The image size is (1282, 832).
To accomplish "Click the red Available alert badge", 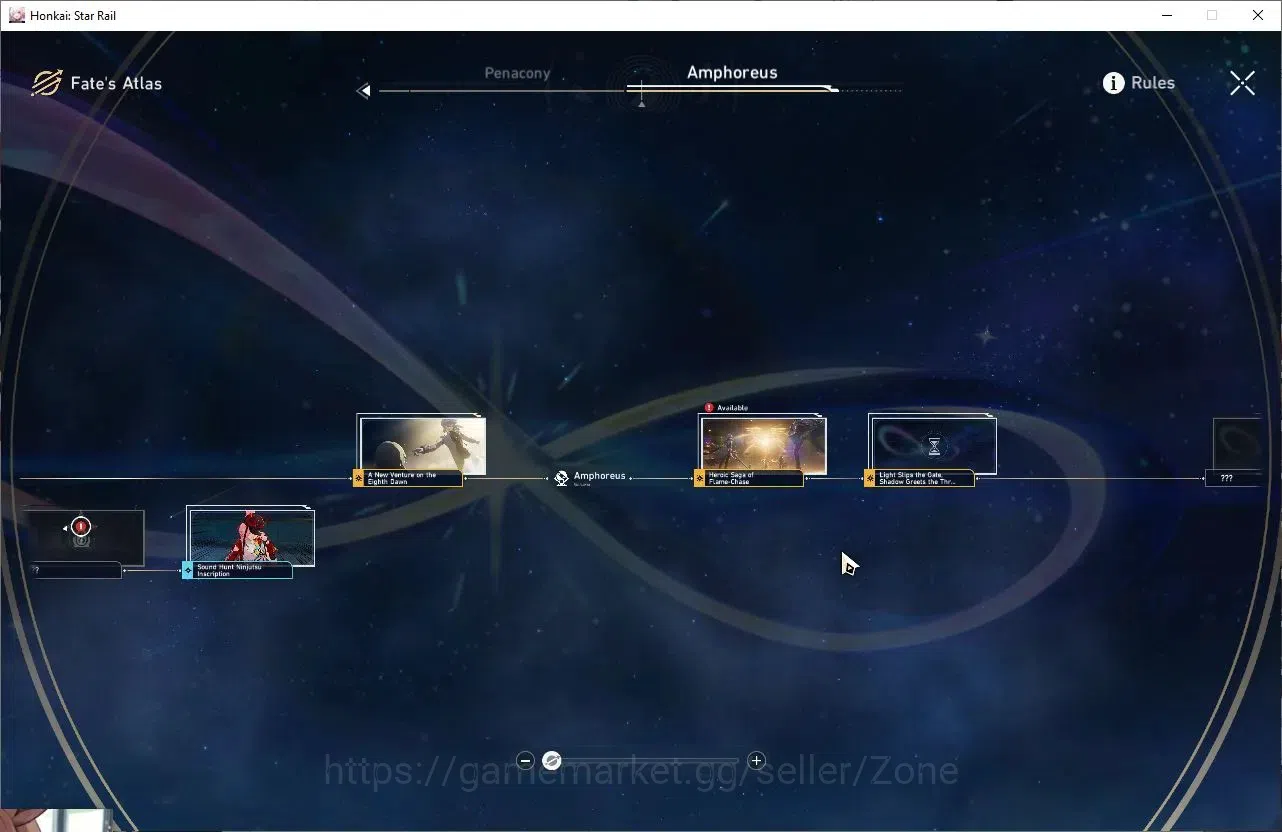I will tap(709, 408).
